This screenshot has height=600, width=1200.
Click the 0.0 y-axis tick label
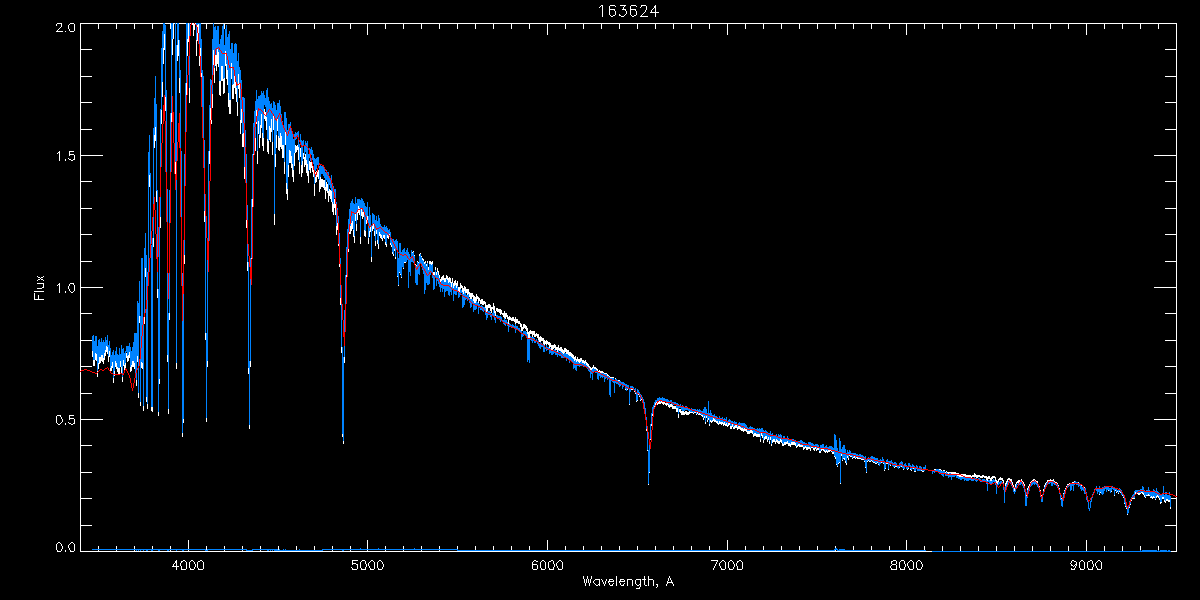64,548
